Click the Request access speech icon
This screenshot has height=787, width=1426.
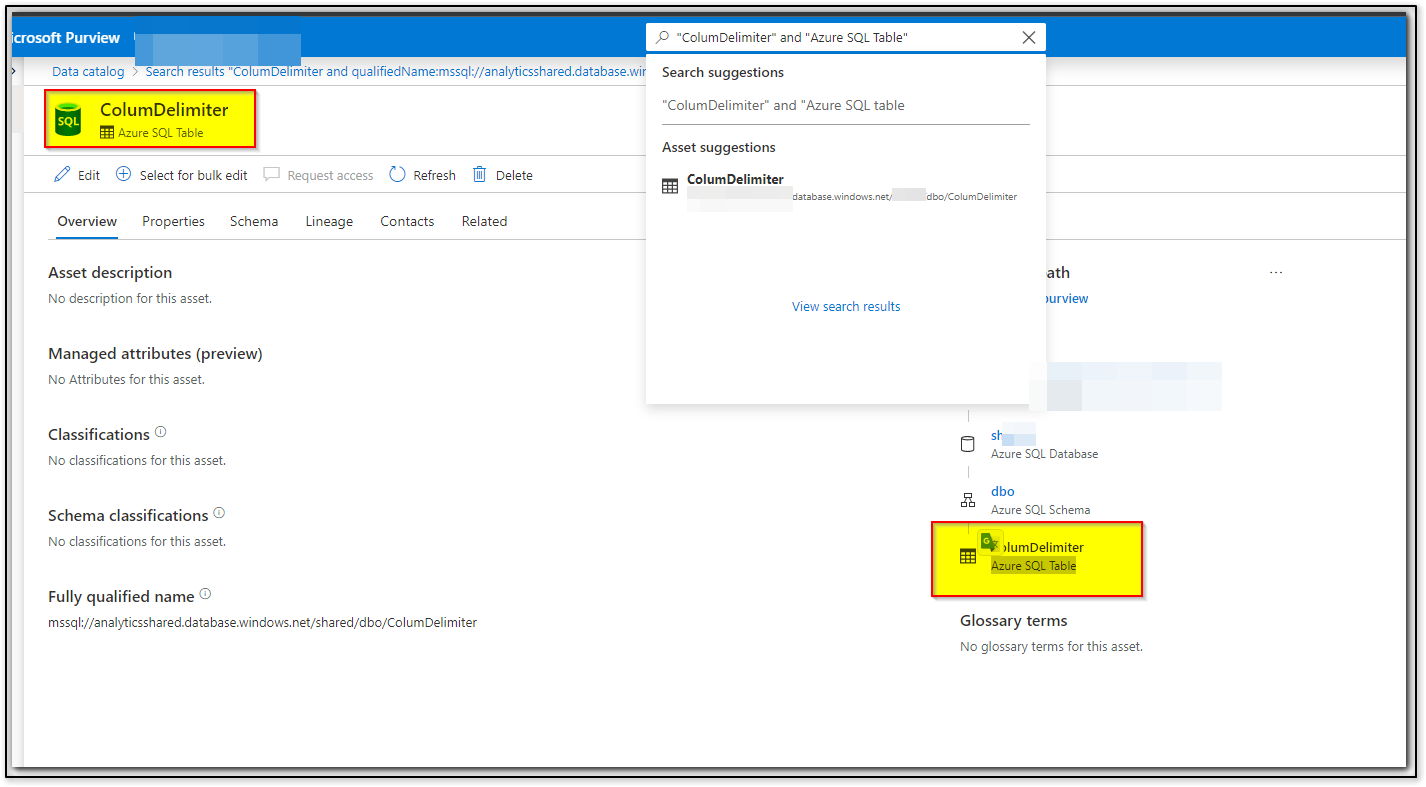point(272,174)
